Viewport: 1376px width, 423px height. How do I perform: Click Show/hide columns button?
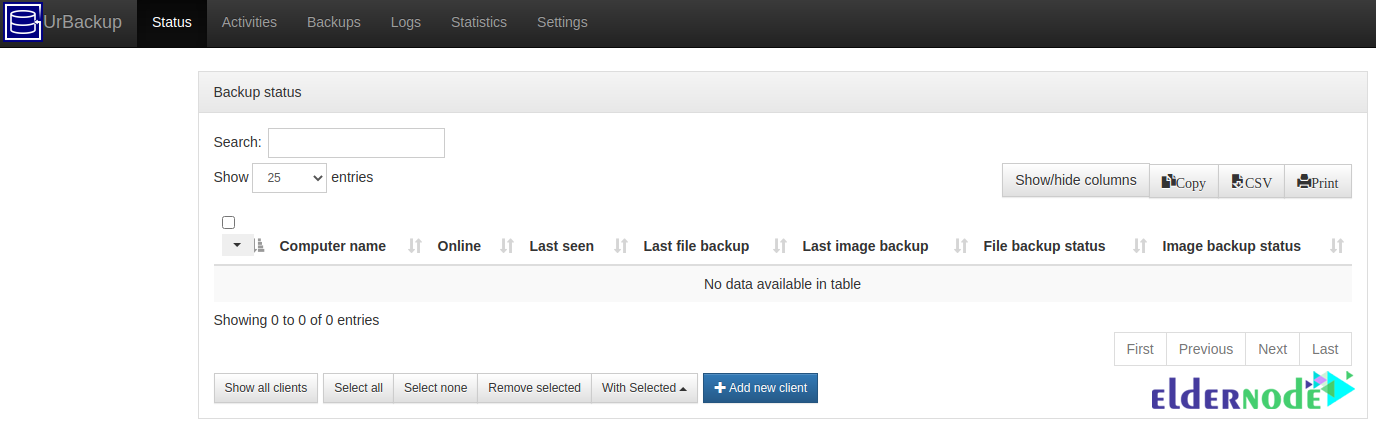pos(1076,181)
